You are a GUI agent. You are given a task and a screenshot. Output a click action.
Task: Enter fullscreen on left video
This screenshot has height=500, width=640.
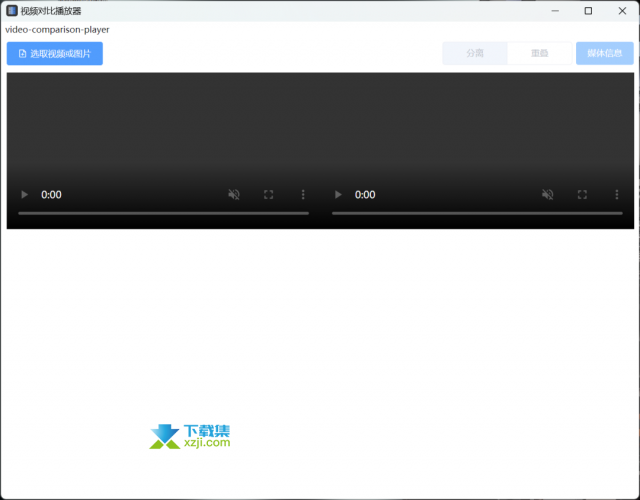pyautogui.click(x=269, y=195)
